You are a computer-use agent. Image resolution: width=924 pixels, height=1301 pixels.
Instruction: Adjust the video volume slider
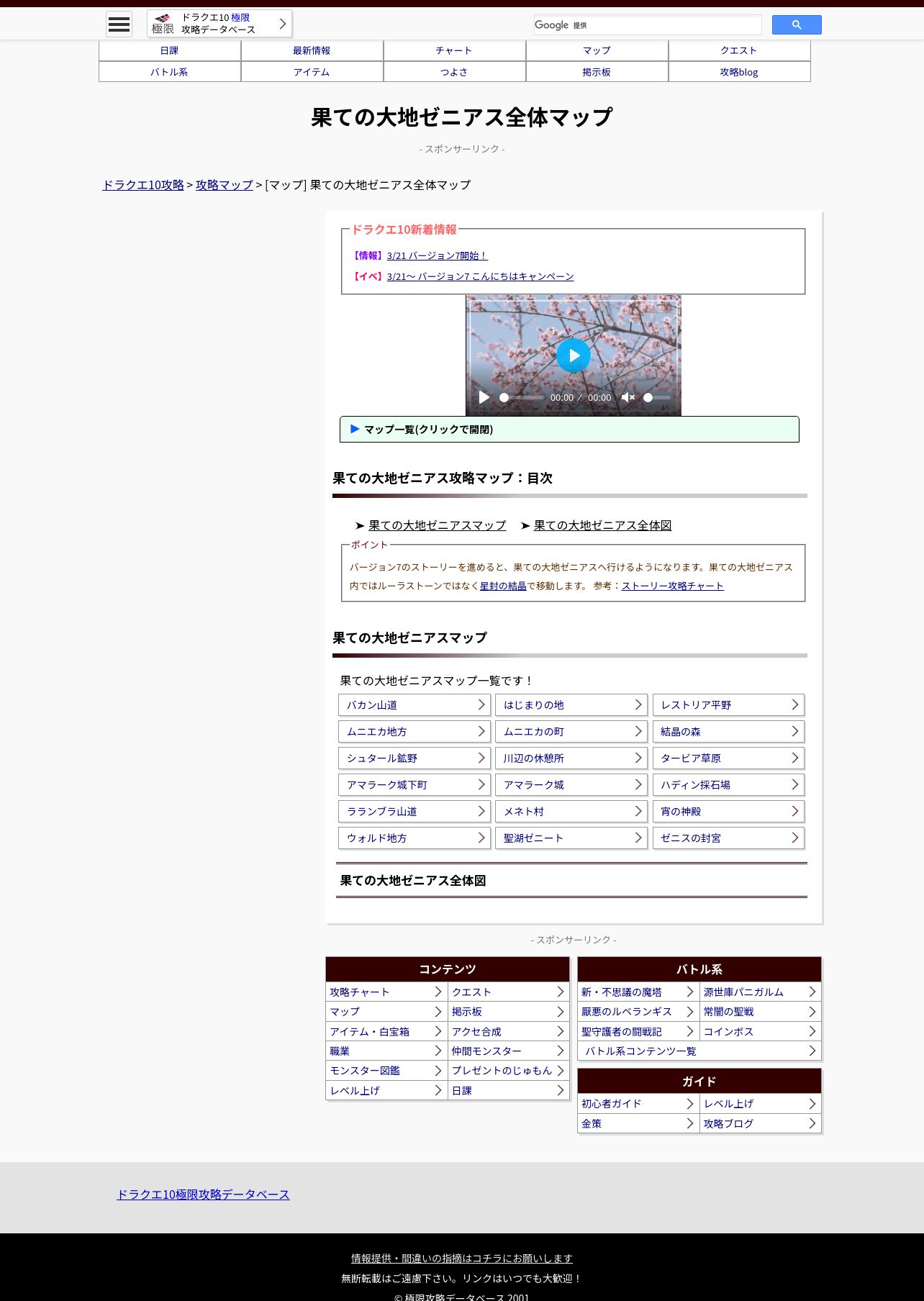click(657, 397)
